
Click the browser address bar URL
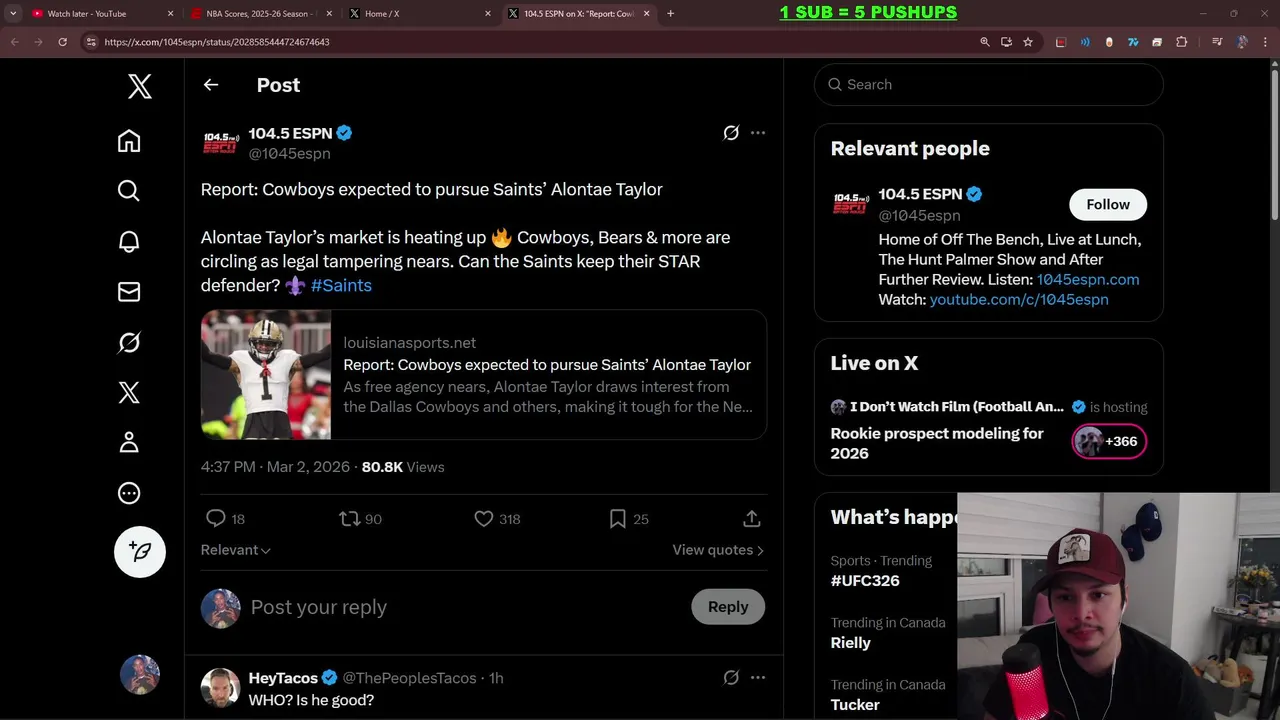point(217,42)
